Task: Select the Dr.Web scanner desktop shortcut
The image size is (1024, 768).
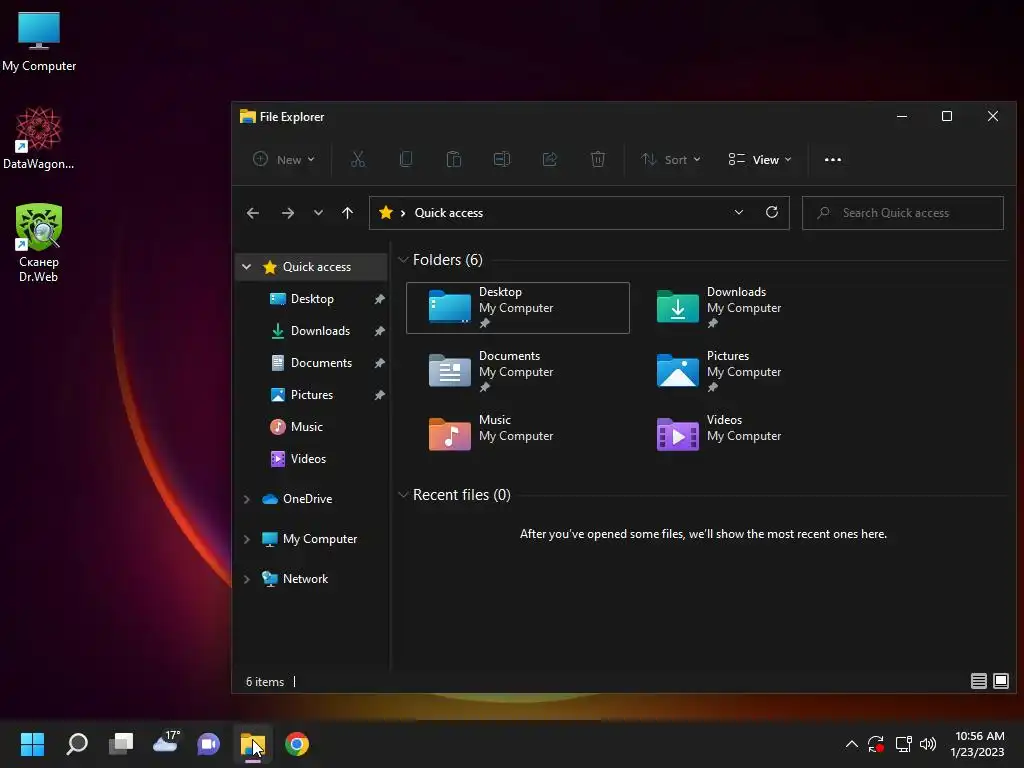Action: click(39, 243)
